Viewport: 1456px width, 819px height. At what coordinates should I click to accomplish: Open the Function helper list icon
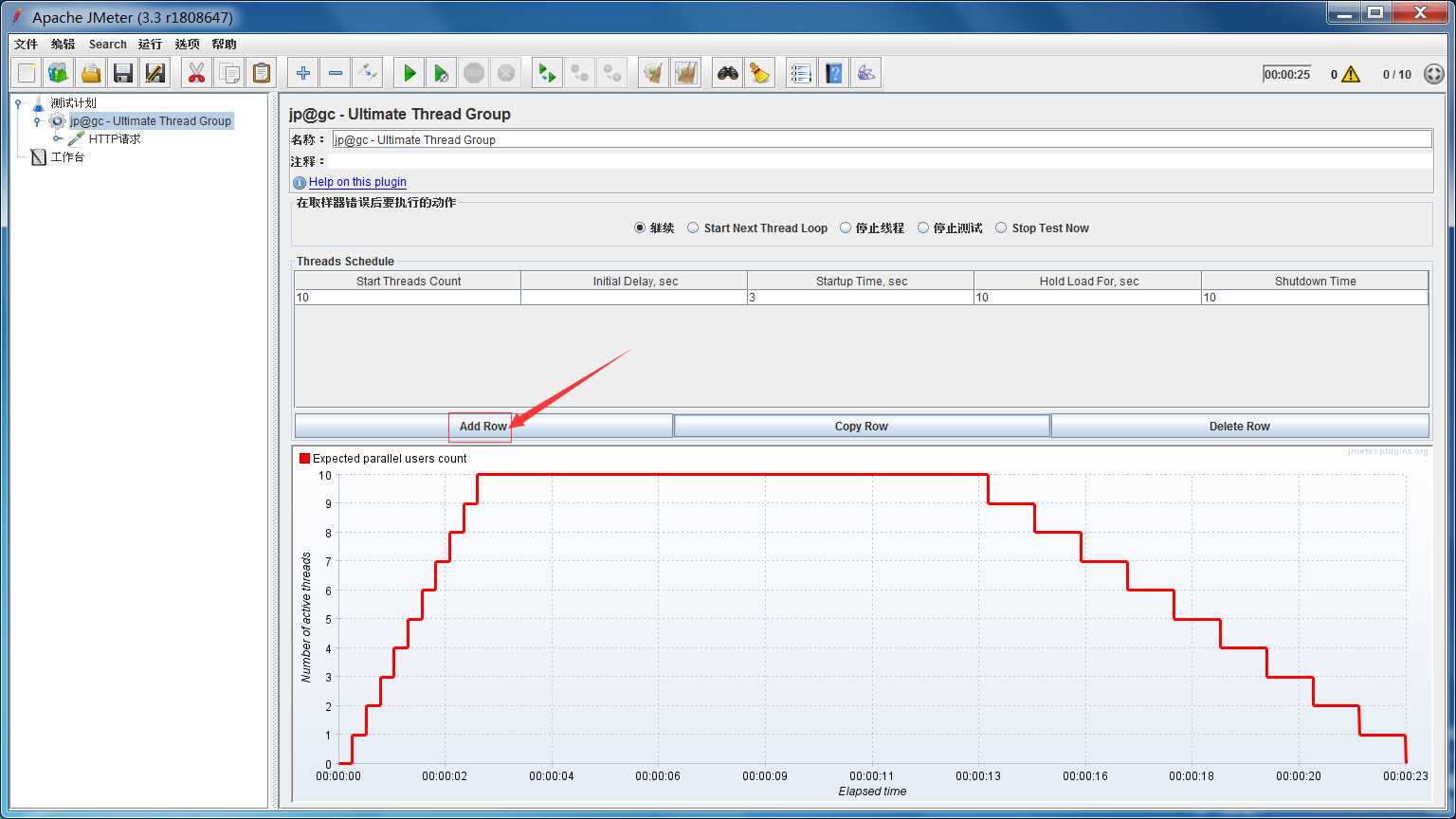[x=801, y=73]
